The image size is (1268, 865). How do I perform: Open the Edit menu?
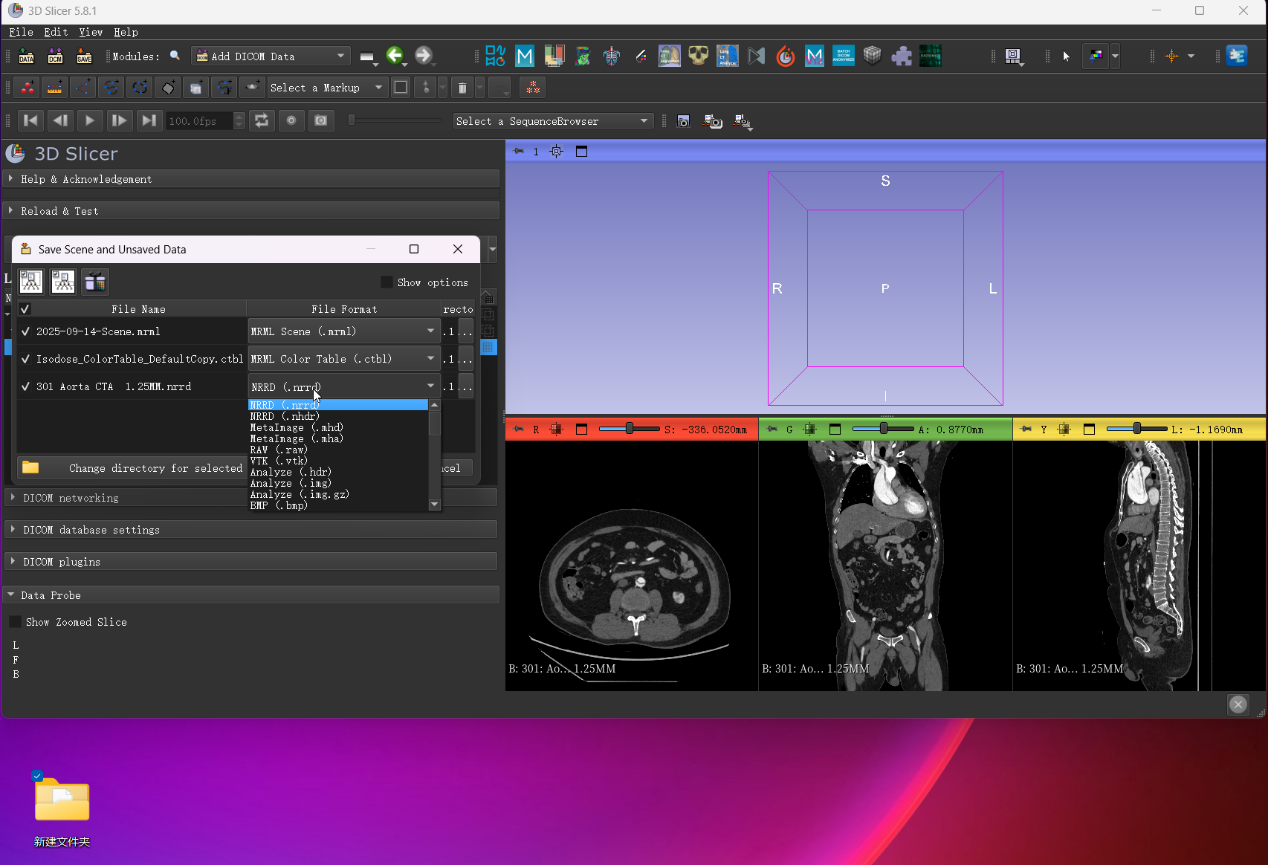[56, 32]
